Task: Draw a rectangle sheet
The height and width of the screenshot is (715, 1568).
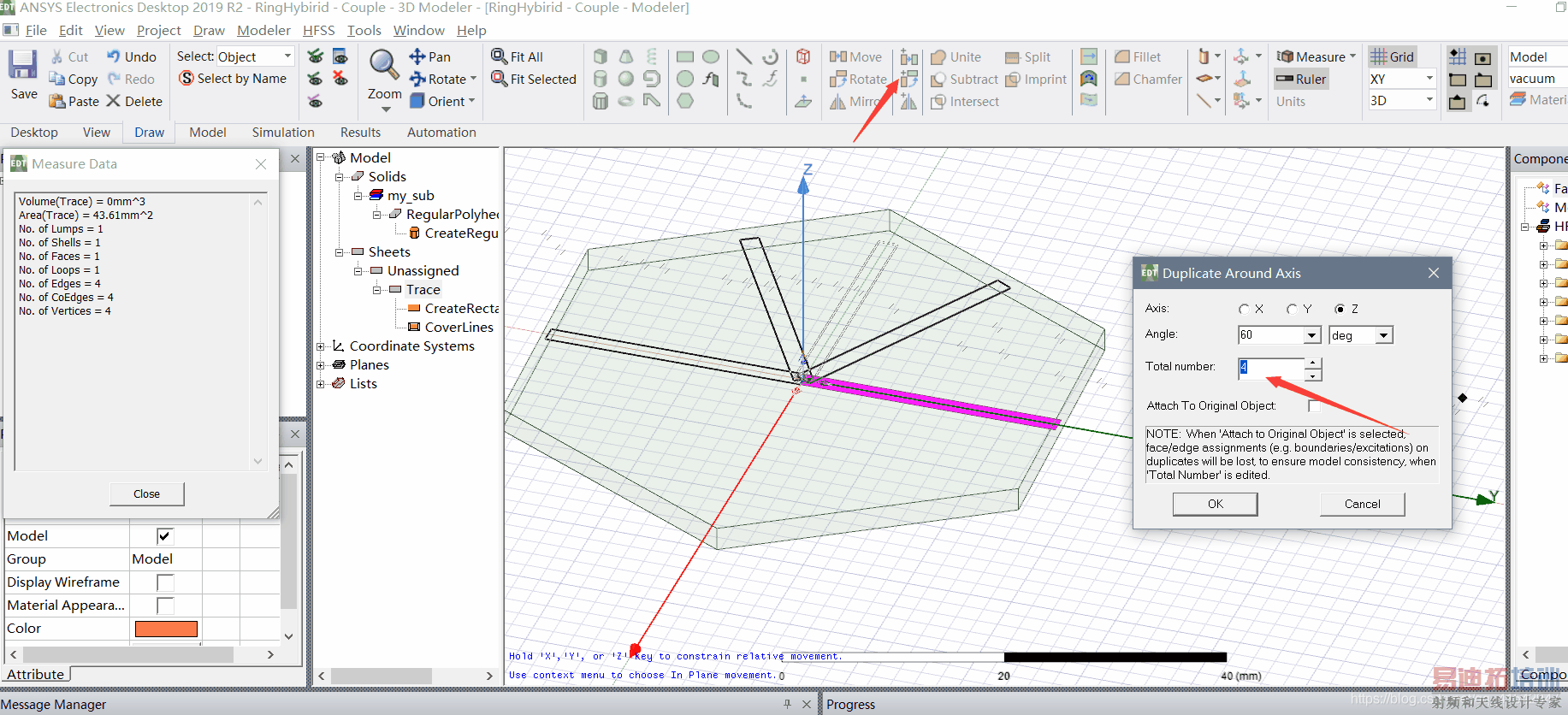Action: tap(685, 56)
